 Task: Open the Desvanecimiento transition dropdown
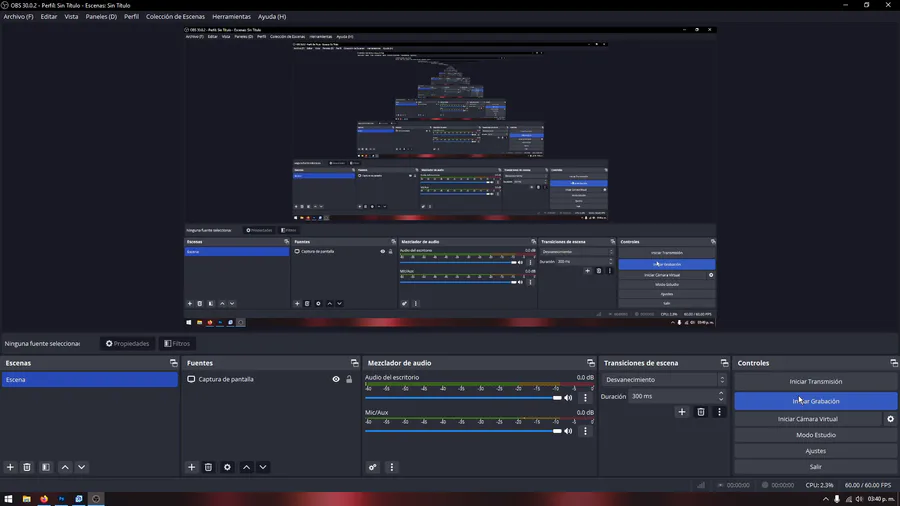pyautogui.click(x=665, y=380)
